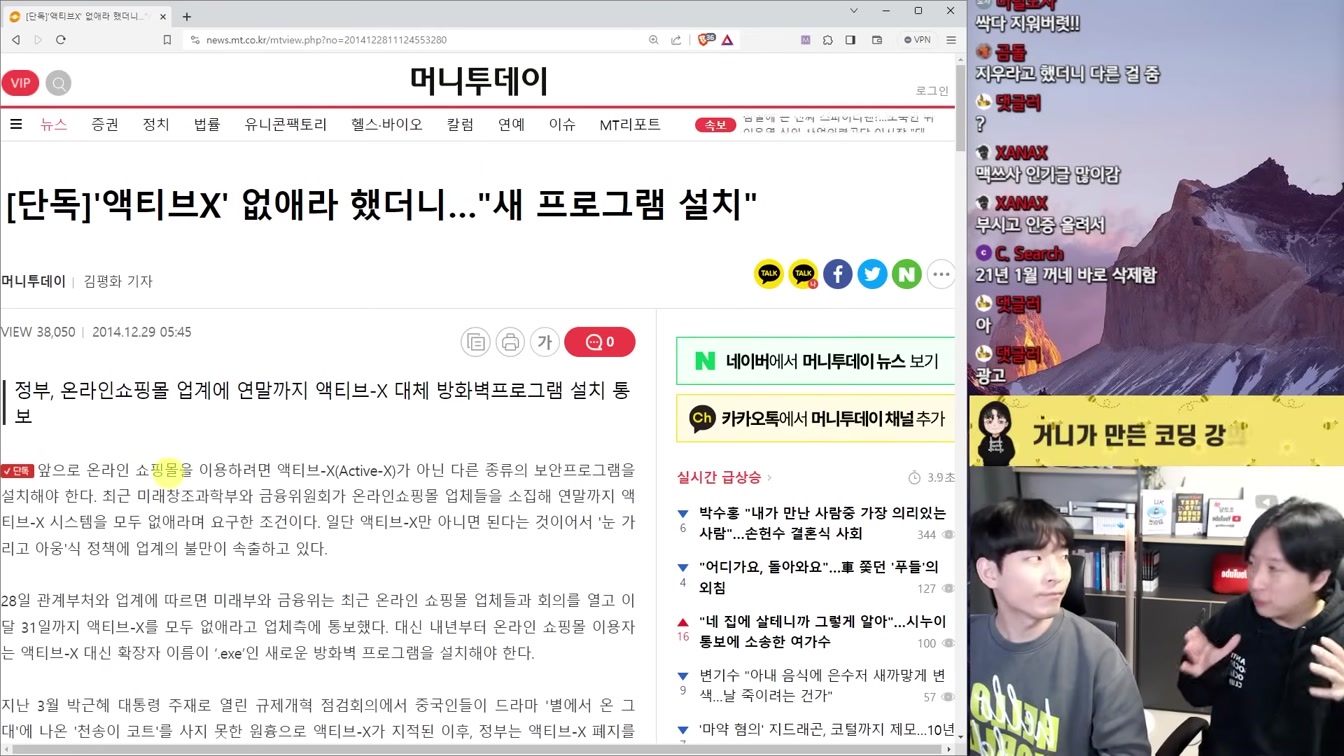1344x756 pixels.
Task: Select the 헬스·바이오 menu item
Action: pos(387,124)
